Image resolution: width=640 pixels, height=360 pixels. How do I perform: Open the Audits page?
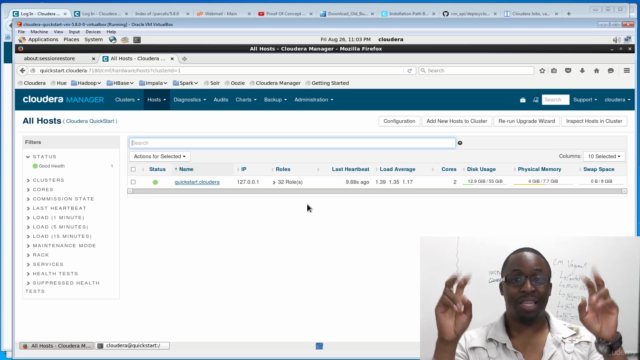pyautogui.click(x=220, y=100)
